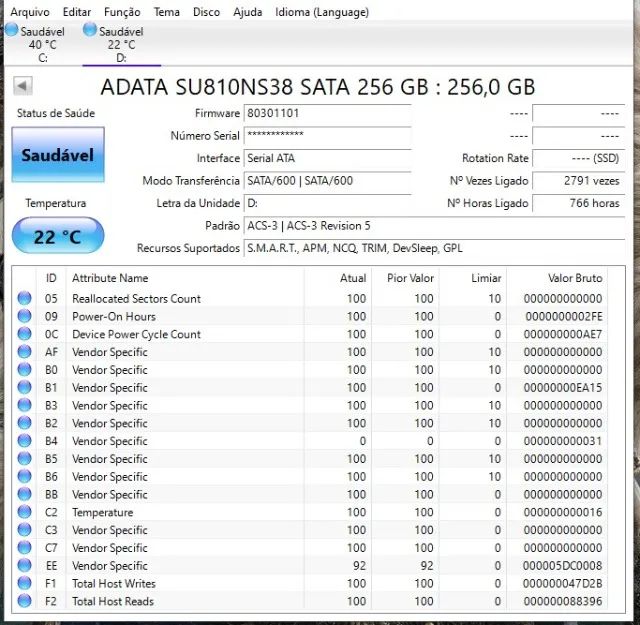
Task: Click raw value 000000047D2B
Action: (x=563, y=583)
